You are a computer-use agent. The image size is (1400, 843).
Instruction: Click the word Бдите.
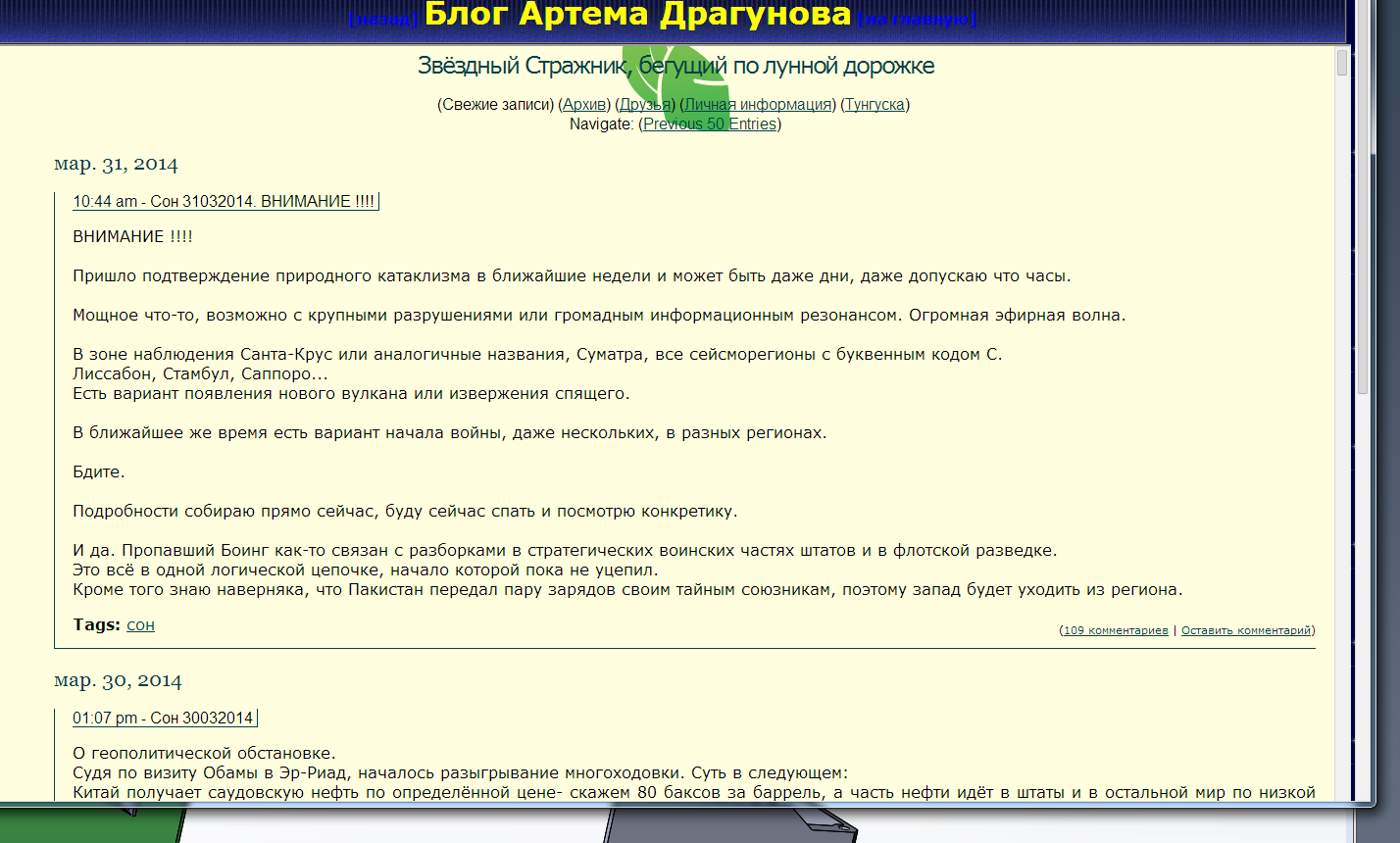(98, 471)
